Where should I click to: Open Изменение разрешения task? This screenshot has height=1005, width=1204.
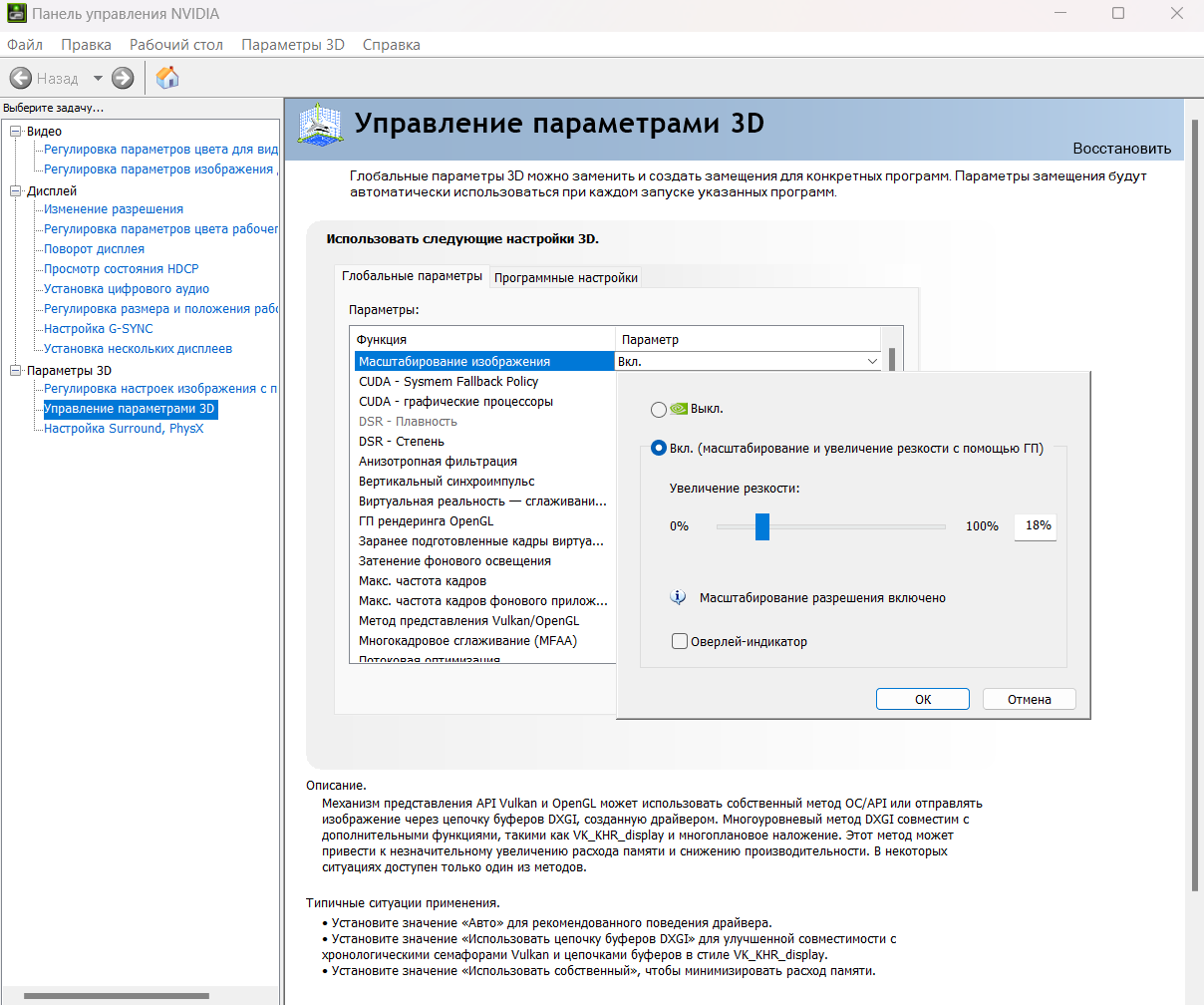114,209
